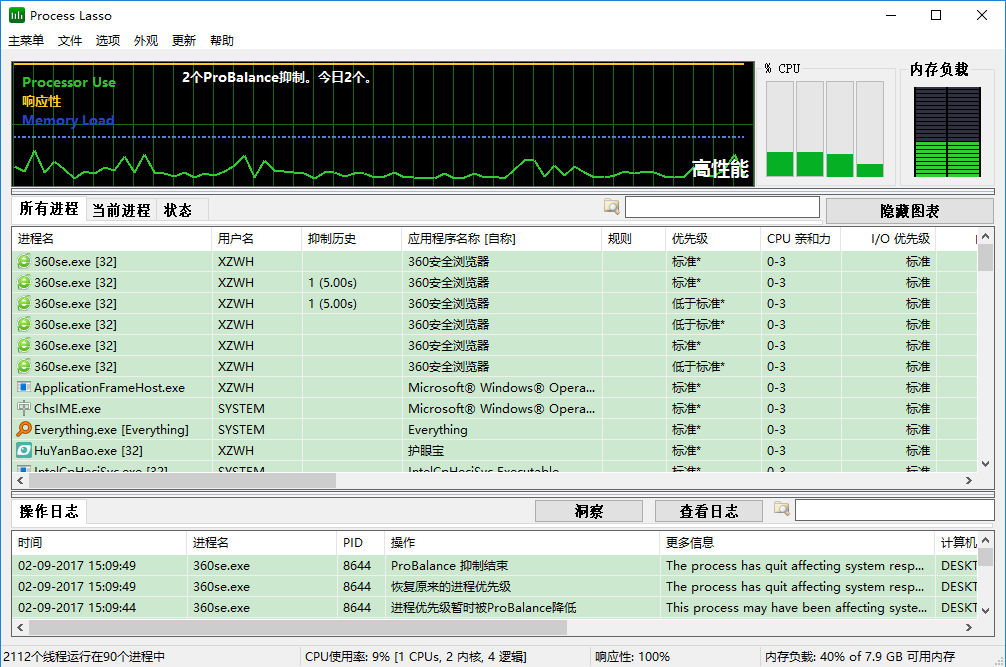1006x667 pixels.
Task: Click the Process Lasso title bar icon
Action: pyautogui.click(x=16, y=15)
